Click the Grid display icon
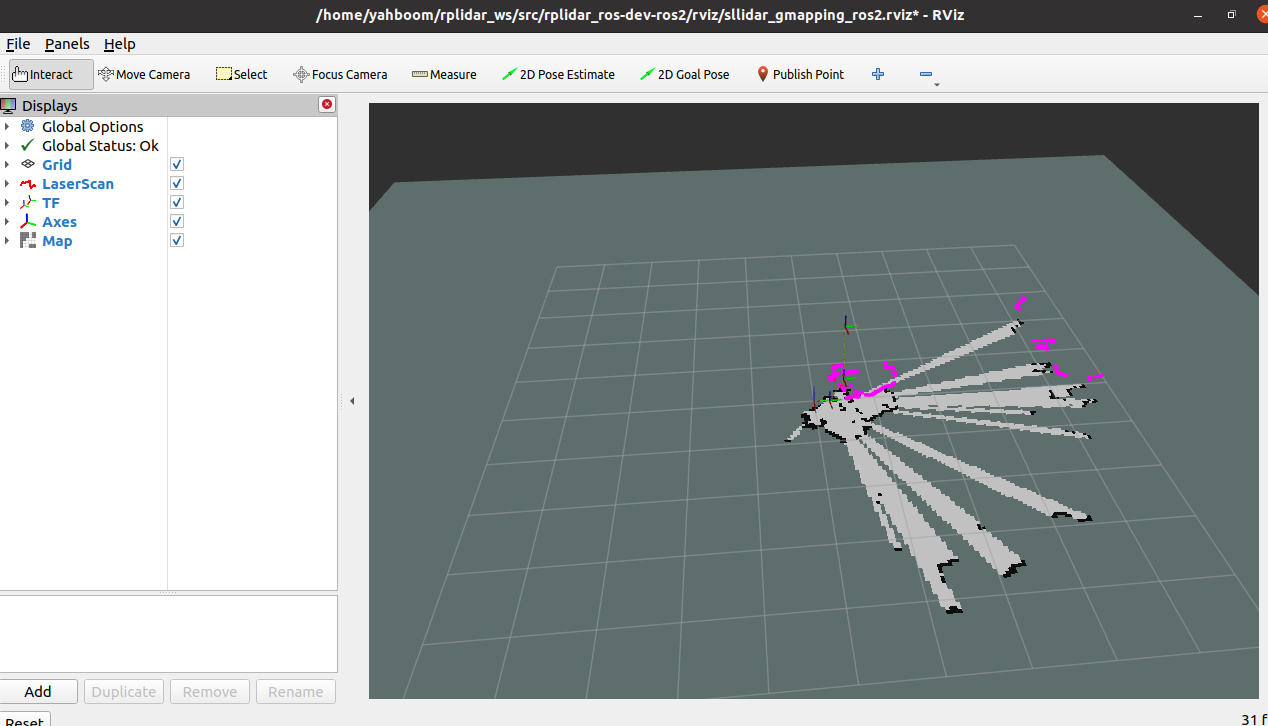The image size is (1268, 726). pos(27,164)
